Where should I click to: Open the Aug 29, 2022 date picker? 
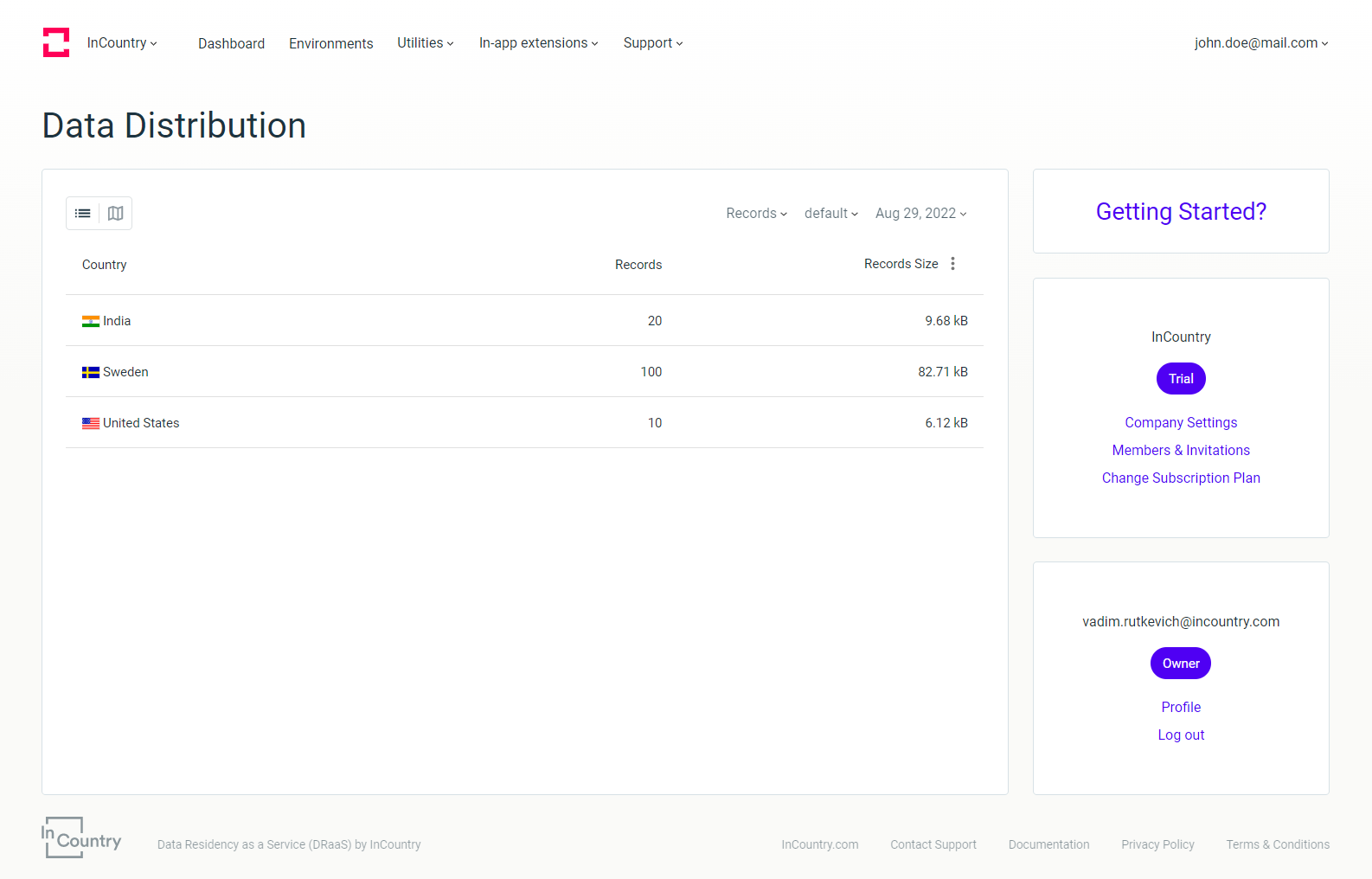point(920,214)
